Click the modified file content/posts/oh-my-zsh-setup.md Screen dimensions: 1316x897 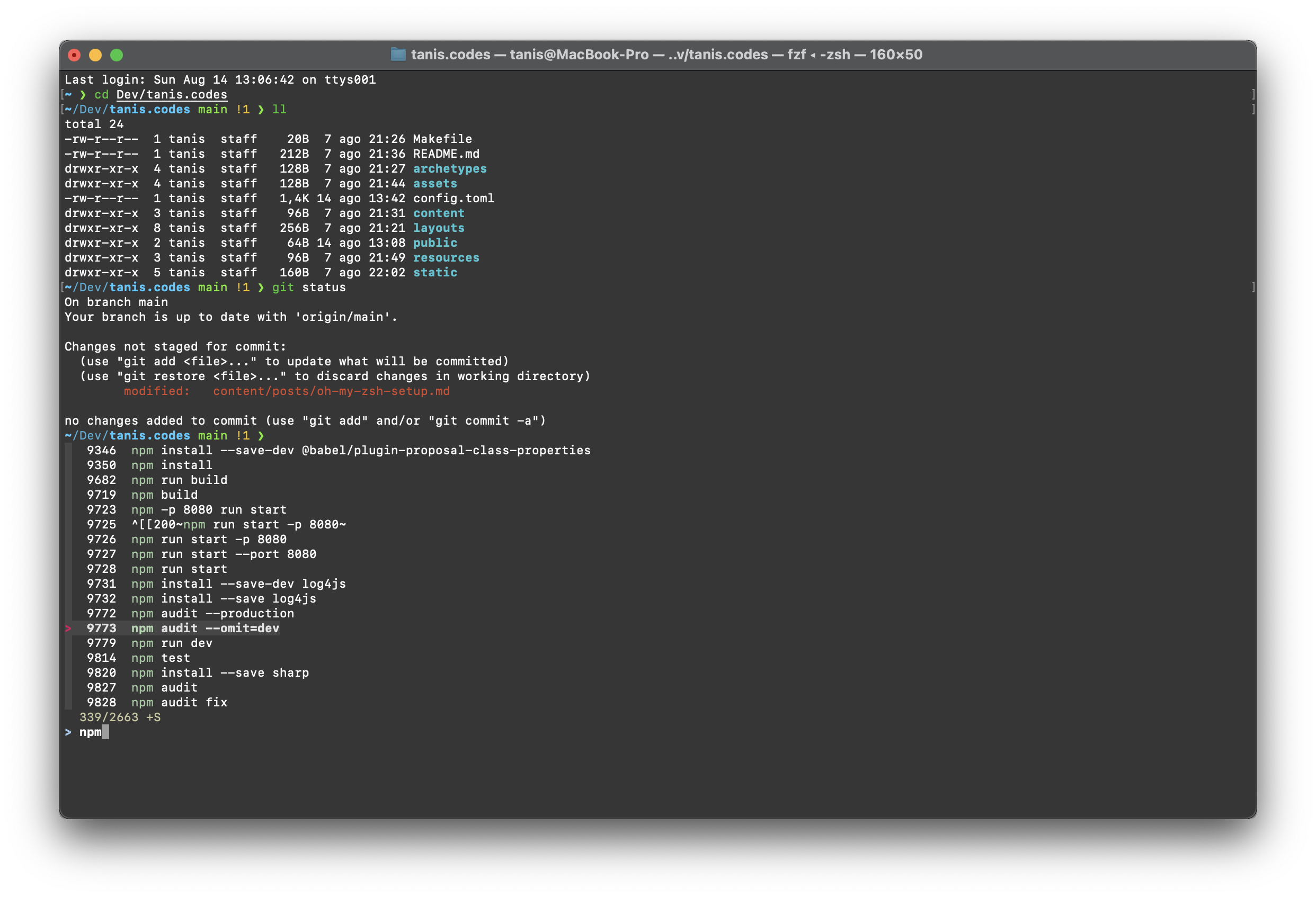click(331, 390)
